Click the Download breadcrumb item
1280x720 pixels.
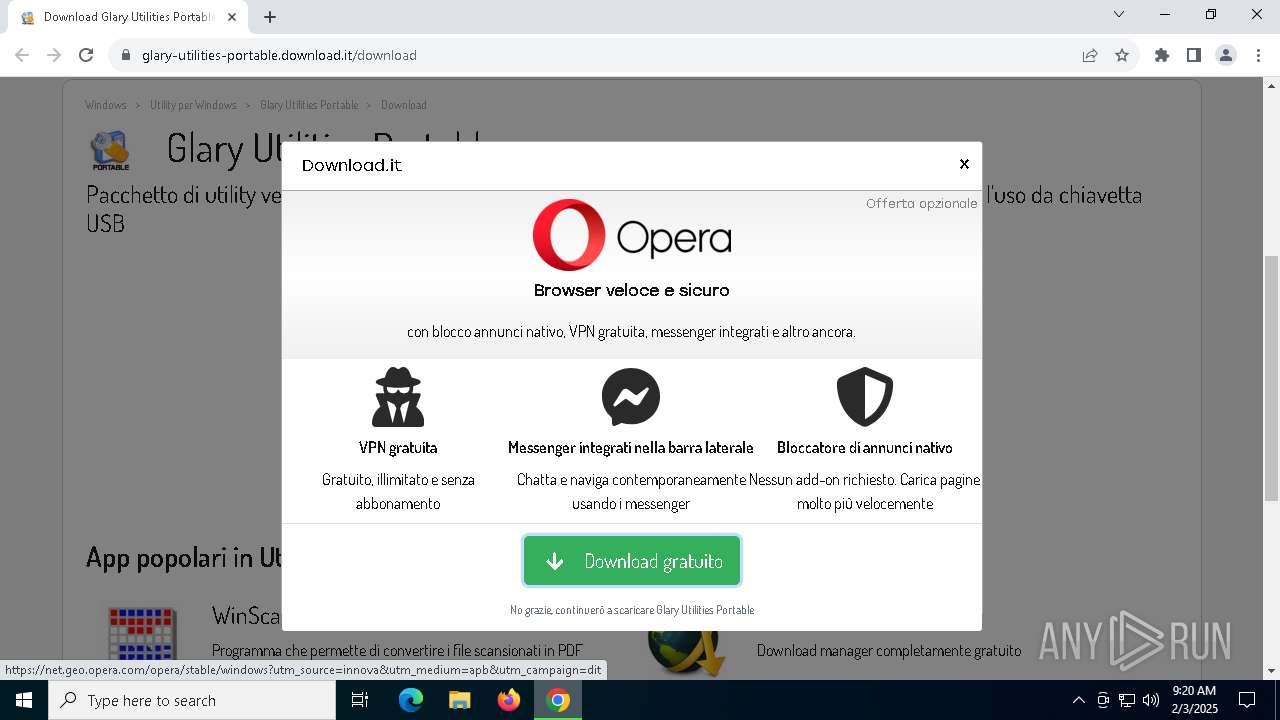click(x=404, y=105)
